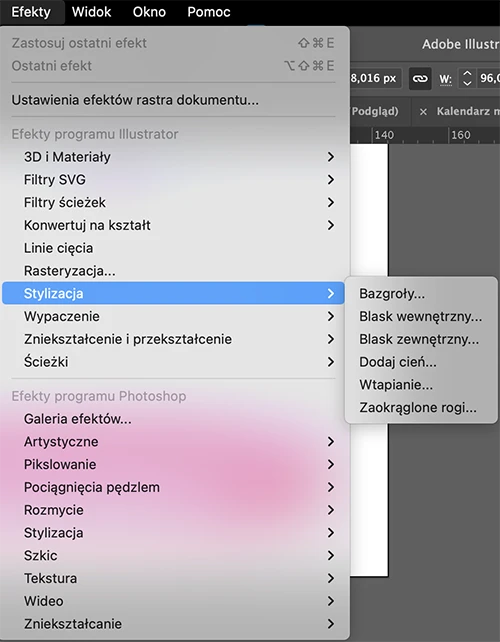The width and height of the screenshot is (500, 642).
Task: Expand the 3D i Materiały submenu
Action: click(x=173, y=157)
